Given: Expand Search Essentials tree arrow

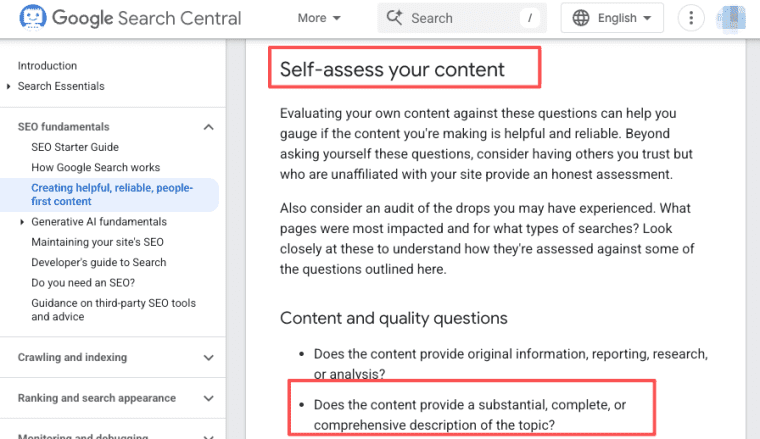Looking at the screenshot, I should coord(8,86).
